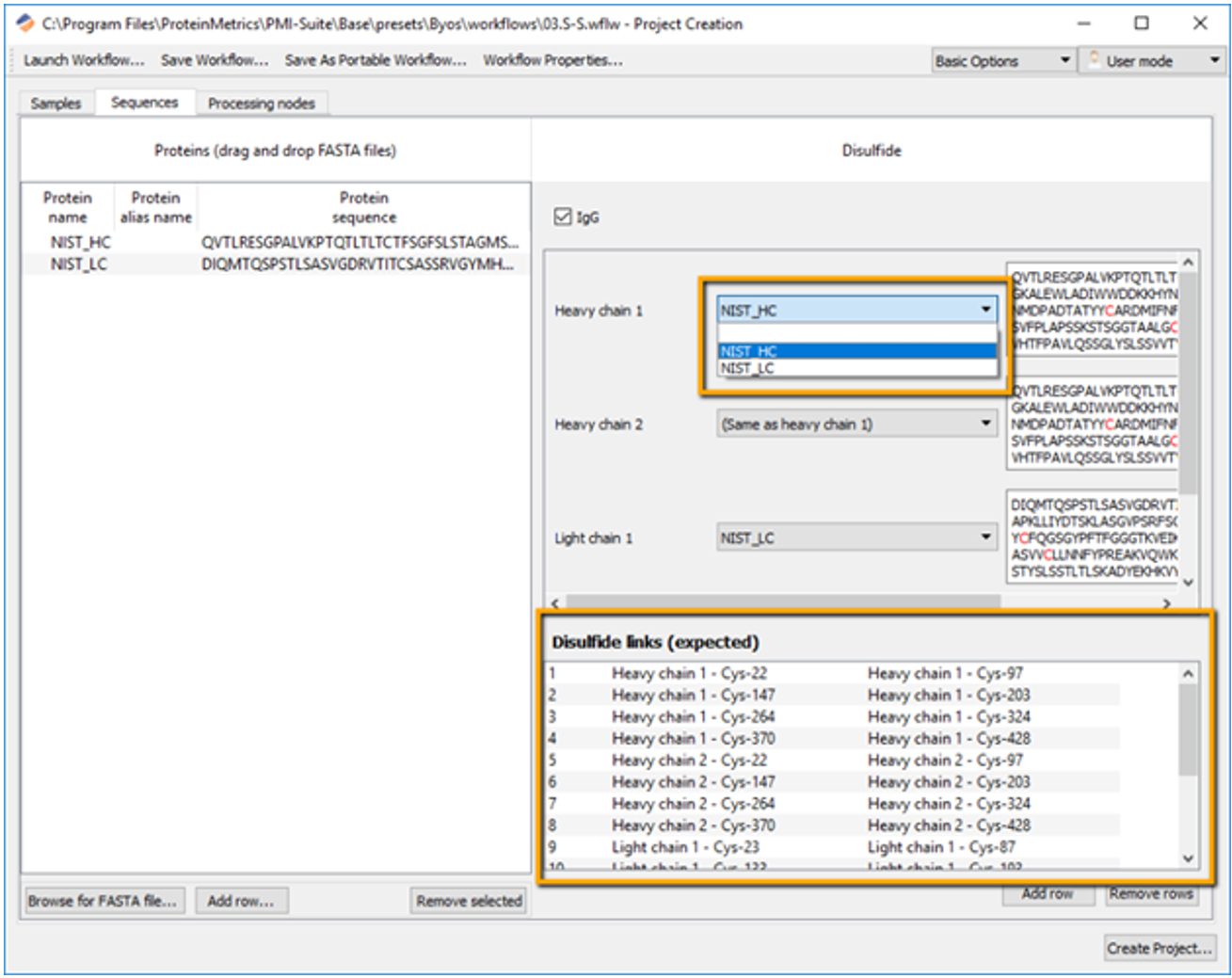
Task: Open the Processing nodes tab
Action: tap(262, 103)
